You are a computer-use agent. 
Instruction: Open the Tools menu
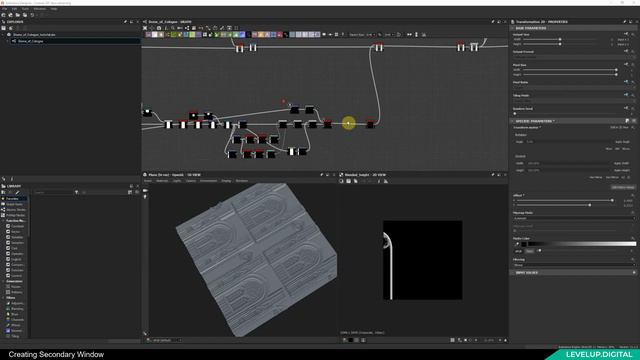pos(25,9)
